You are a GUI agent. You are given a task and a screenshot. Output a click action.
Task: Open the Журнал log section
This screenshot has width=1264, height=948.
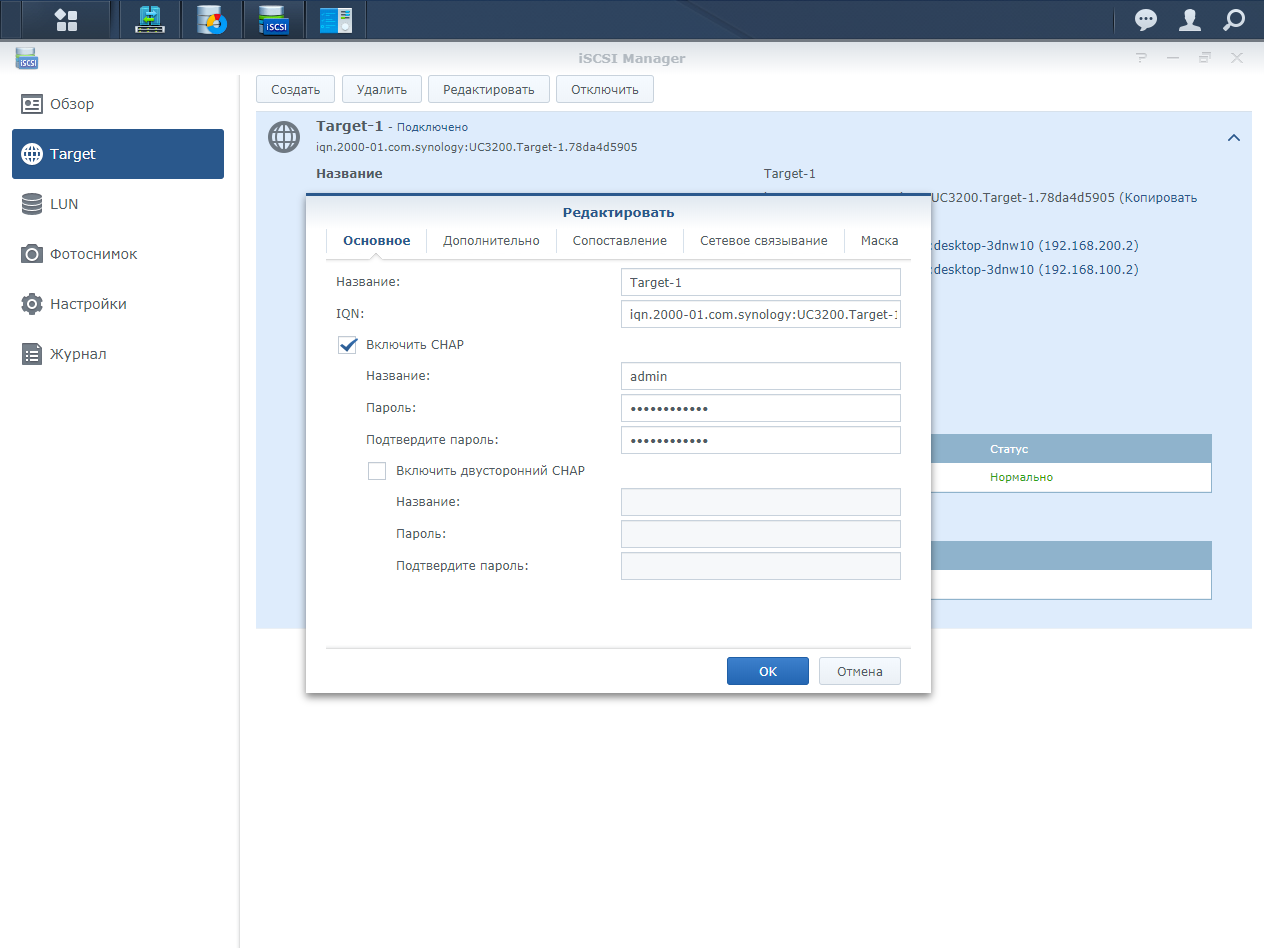point(118,354)
